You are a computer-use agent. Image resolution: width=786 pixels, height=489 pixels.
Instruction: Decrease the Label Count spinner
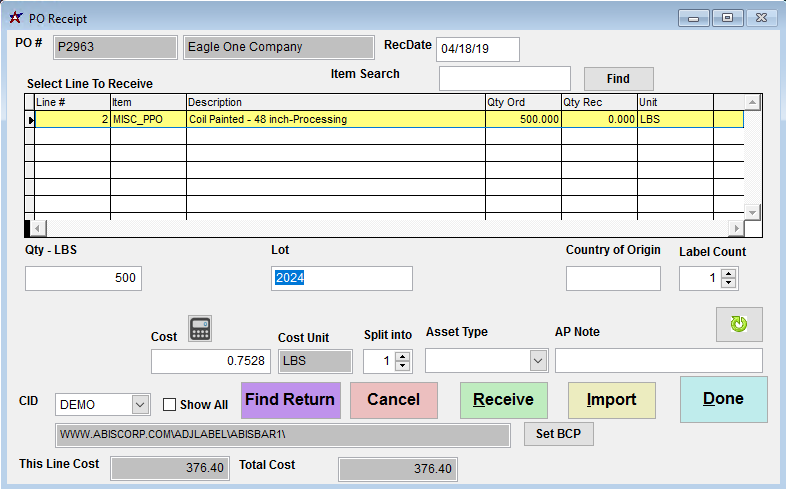(x=729, y=284)
